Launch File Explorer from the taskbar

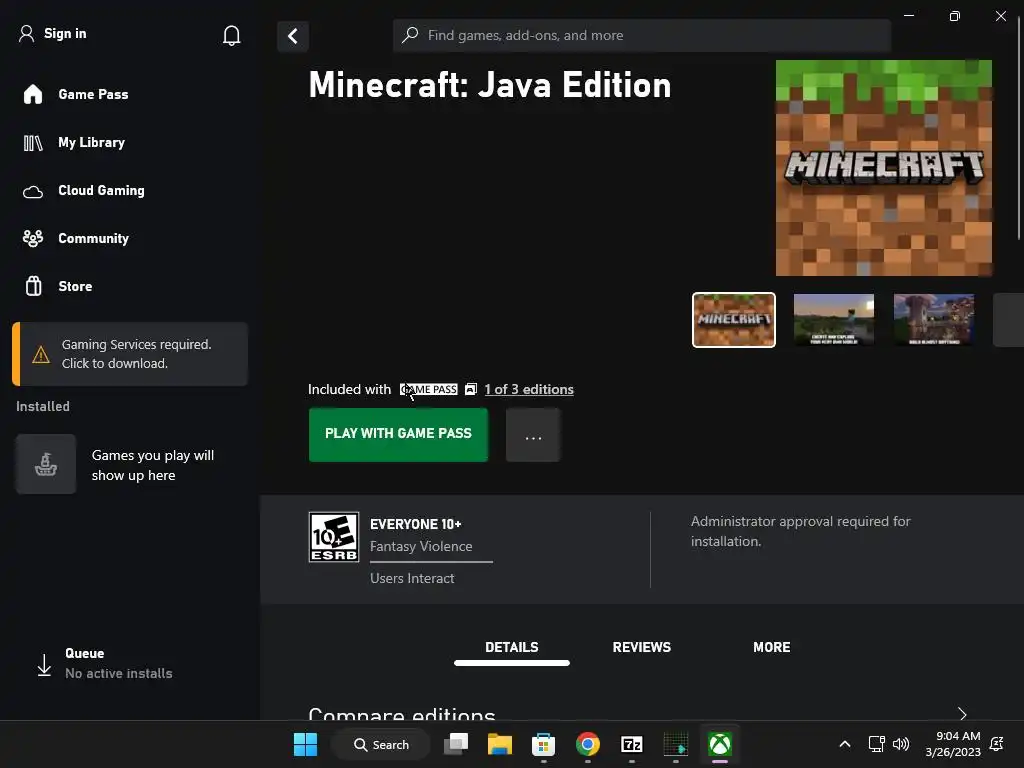click(500, 744)
